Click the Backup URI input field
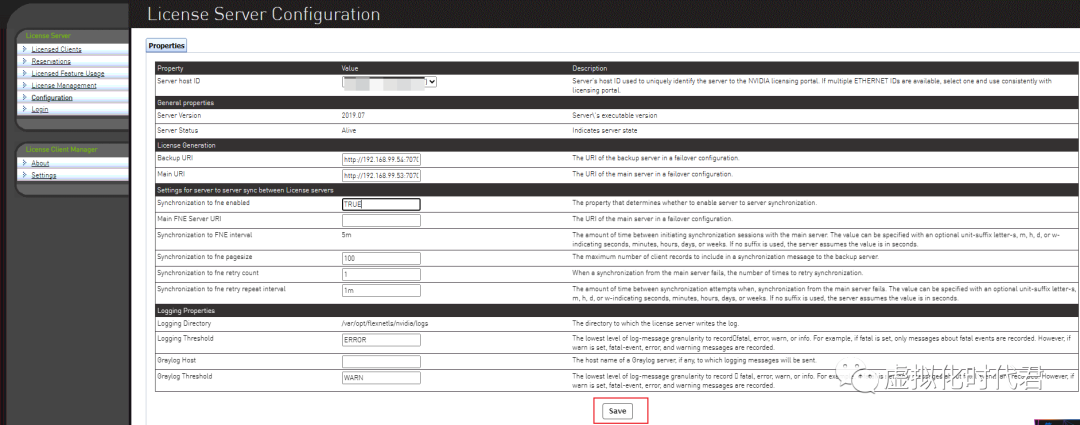Viewport: 1080px width, 425px height. [x=381, y=159]
